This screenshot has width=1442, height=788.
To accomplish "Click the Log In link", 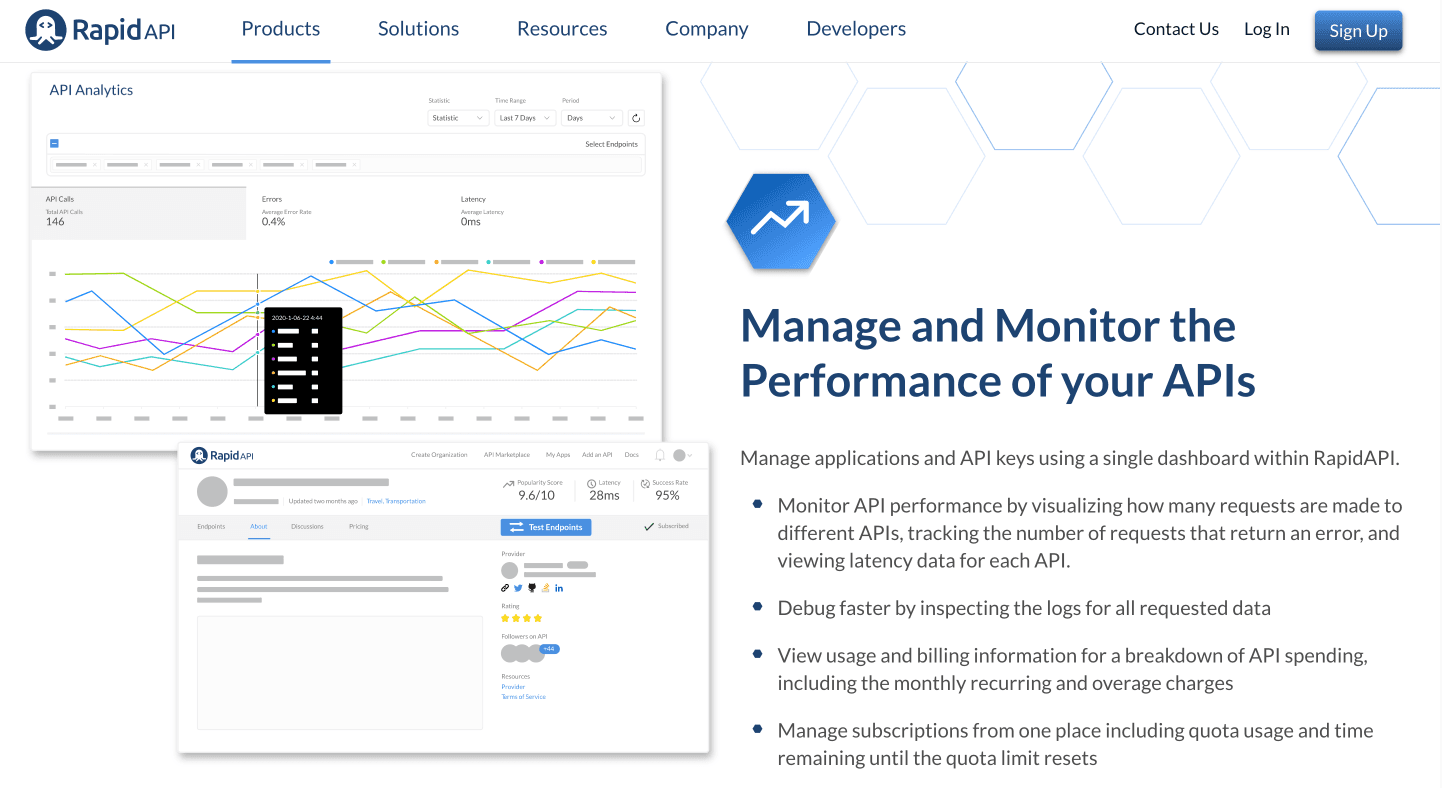I will (1267, 29).
